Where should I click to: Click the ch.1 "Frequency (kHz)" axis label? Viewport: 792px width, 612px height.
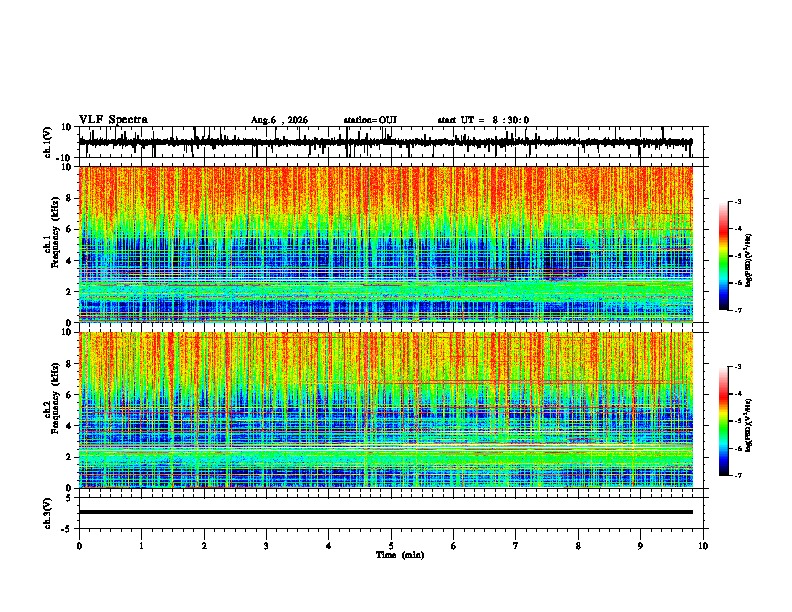(x=55, y=233)
